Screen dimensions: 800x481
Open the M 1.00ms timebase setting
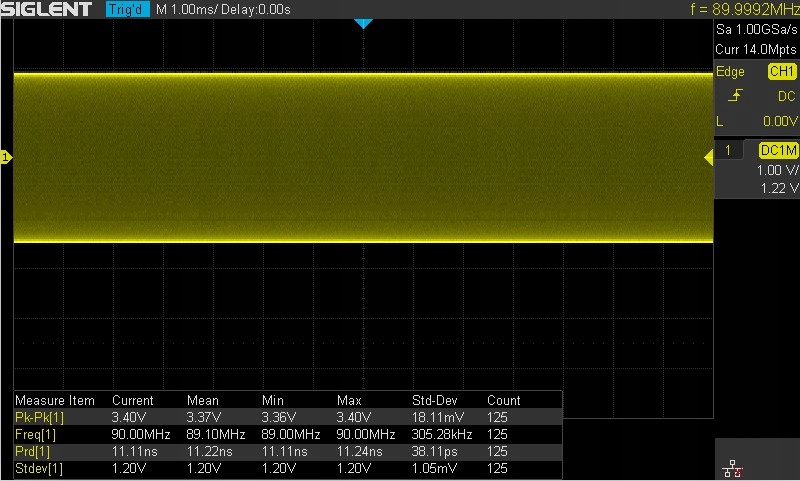(187, 9)
